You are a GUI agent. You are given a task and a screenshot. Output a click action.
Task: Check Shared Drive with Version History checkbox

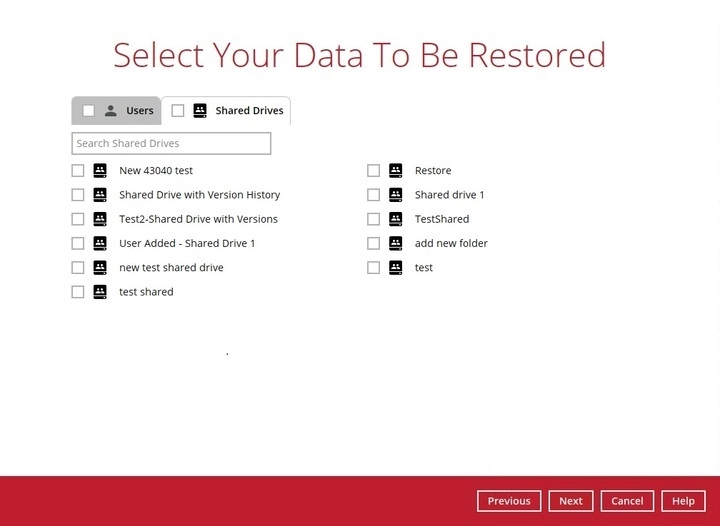78,195
